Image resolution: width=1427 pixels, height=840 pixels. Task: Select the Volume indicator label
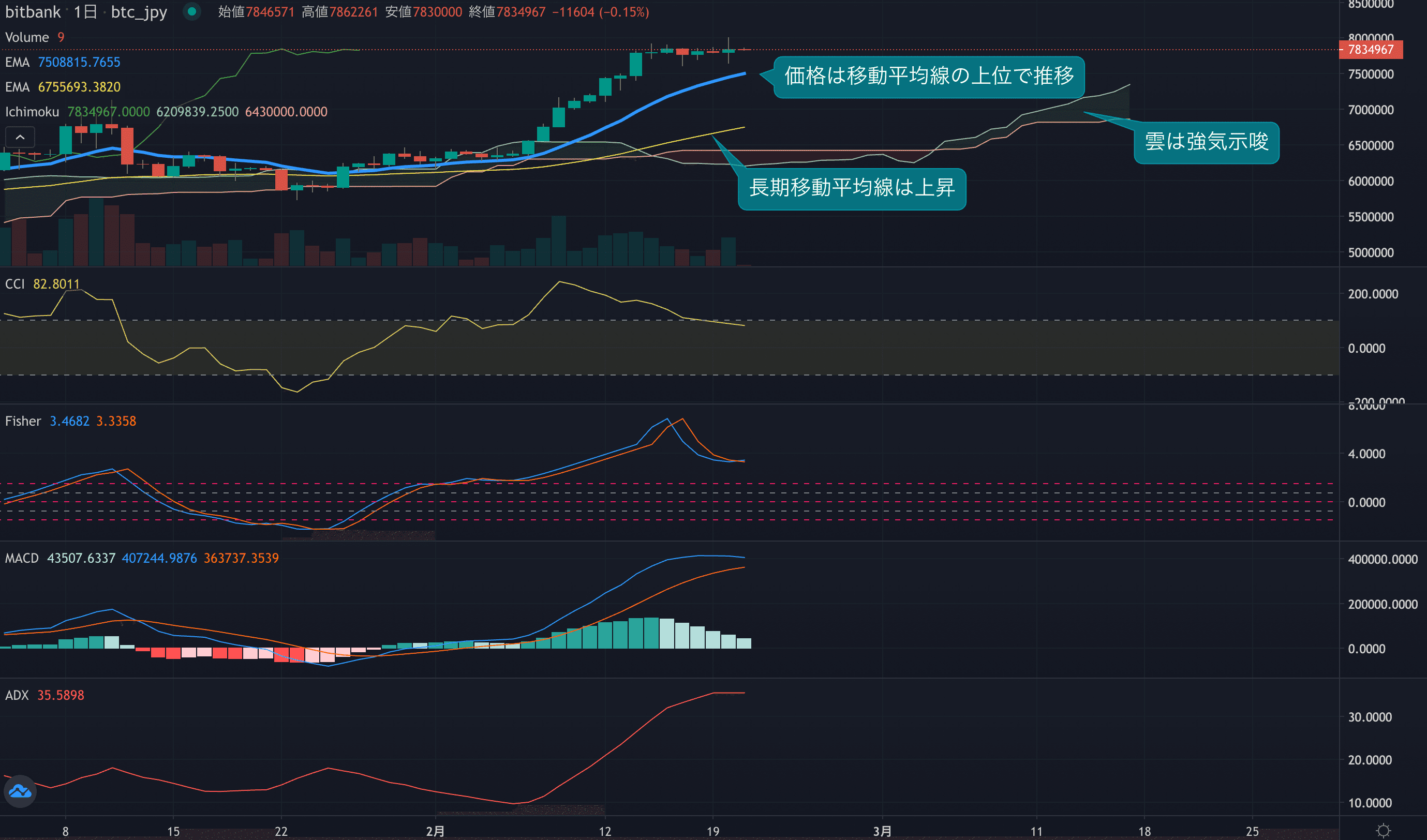pos(26,37)
